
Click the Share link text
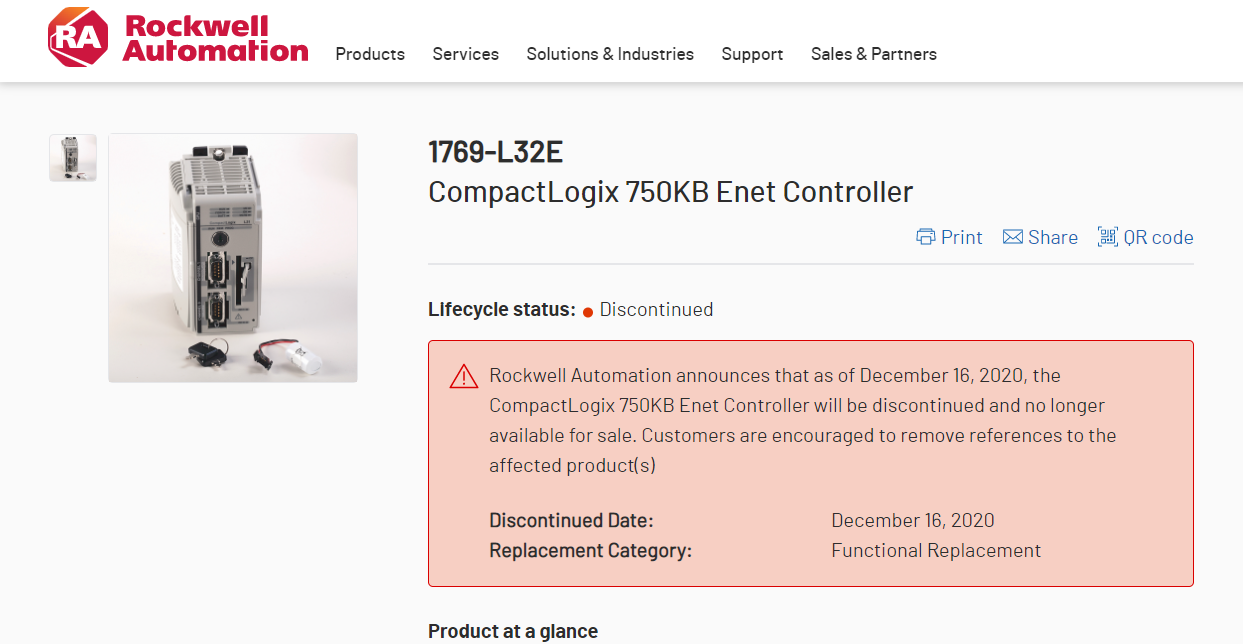1052,237
